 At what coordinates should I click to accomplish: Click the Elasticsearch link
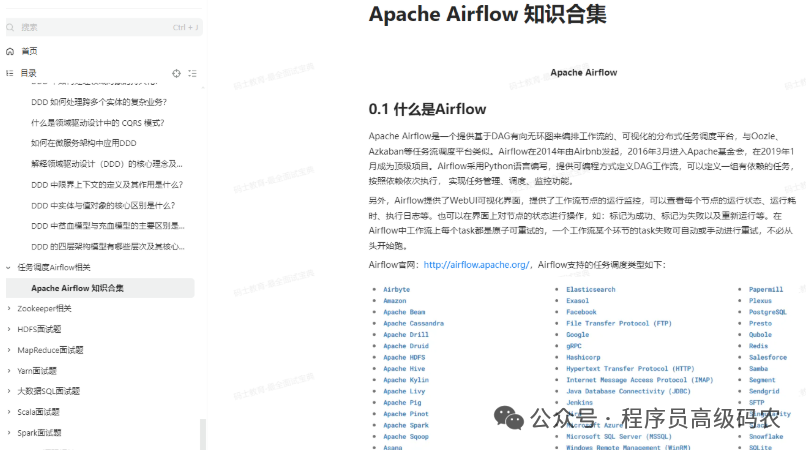591,290
